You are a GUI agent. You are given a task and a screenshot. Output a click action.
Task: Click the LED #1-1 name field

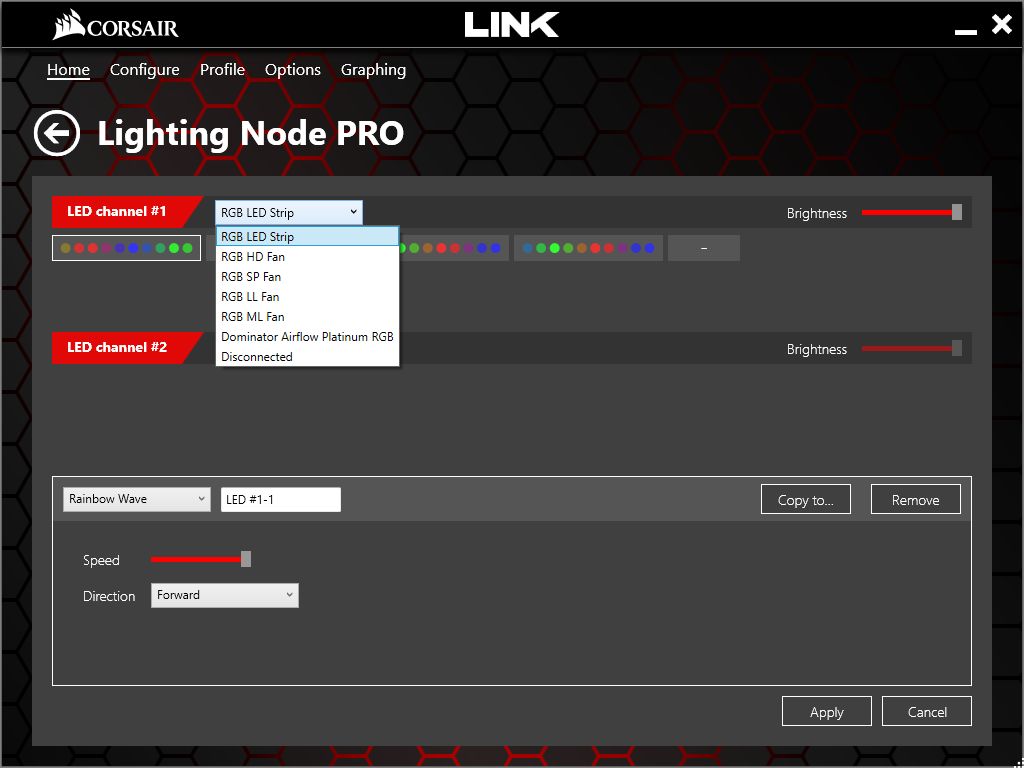(x=281, y=500)
